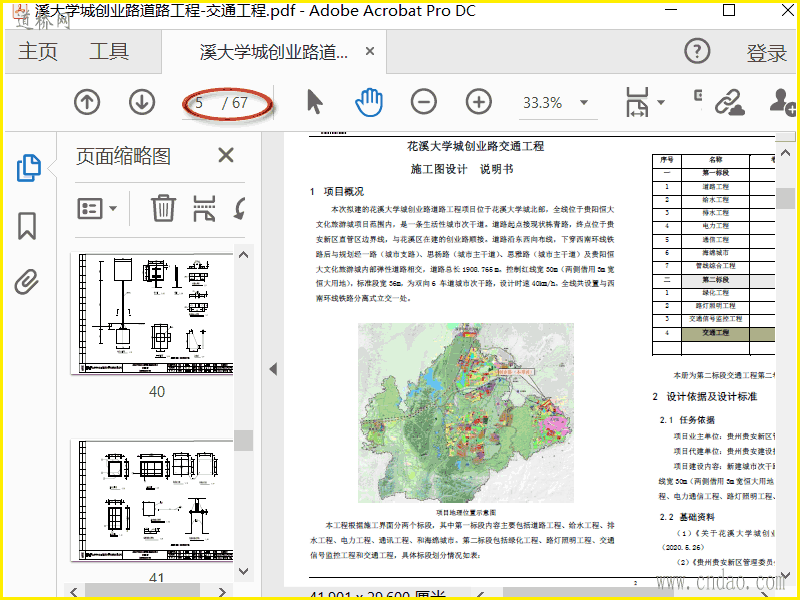Open the bookmarks panel icon
800x600 pixels.
pyautogui.click(x=27, y=226)
